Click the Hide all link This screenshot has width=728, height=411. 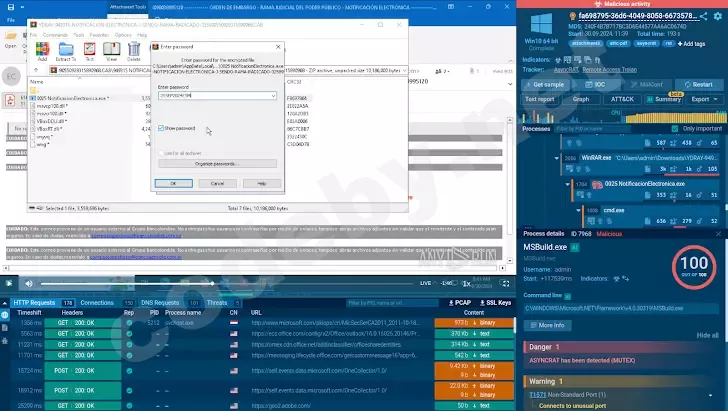708,335
